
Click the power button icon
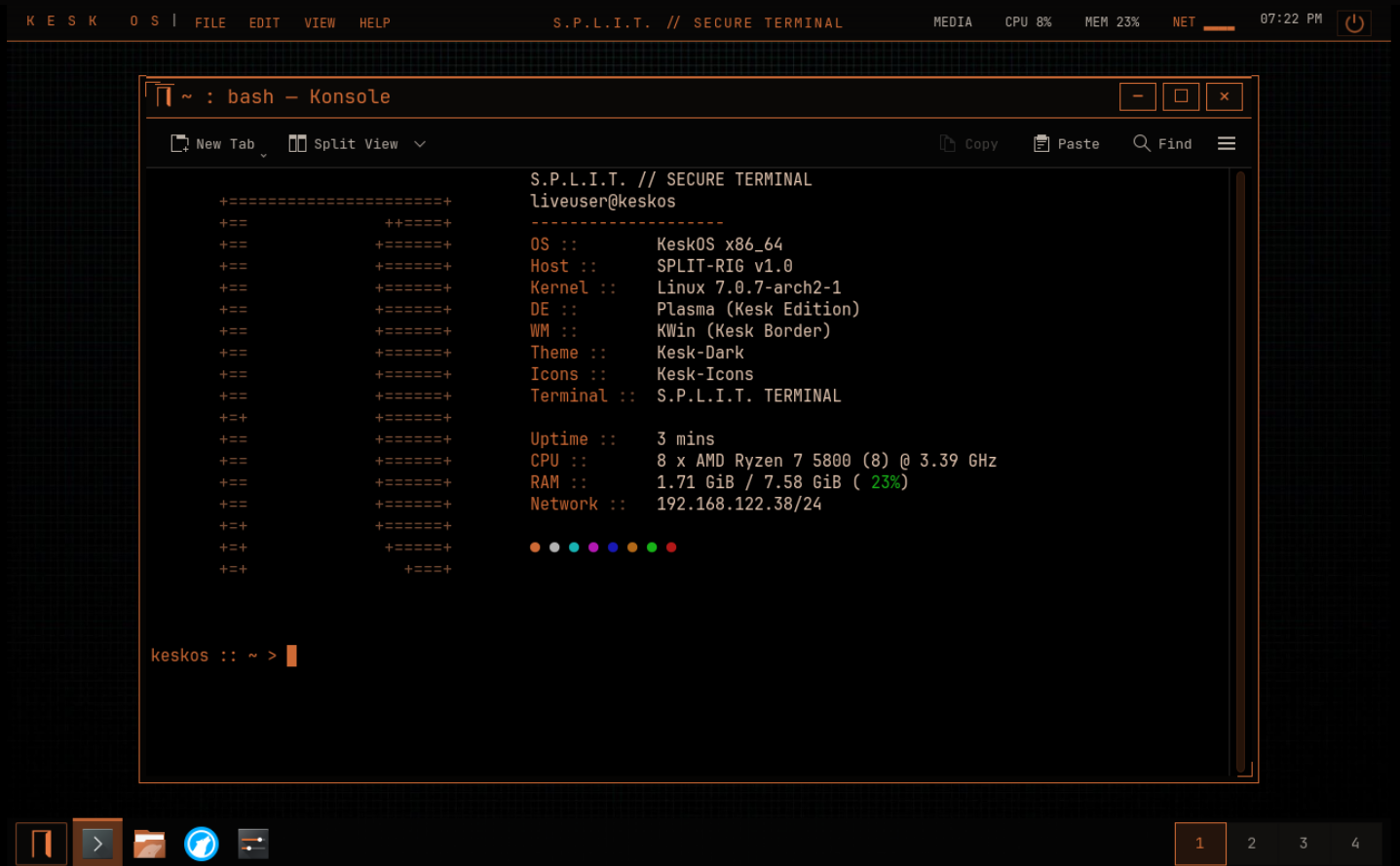tap(1354, 23)
